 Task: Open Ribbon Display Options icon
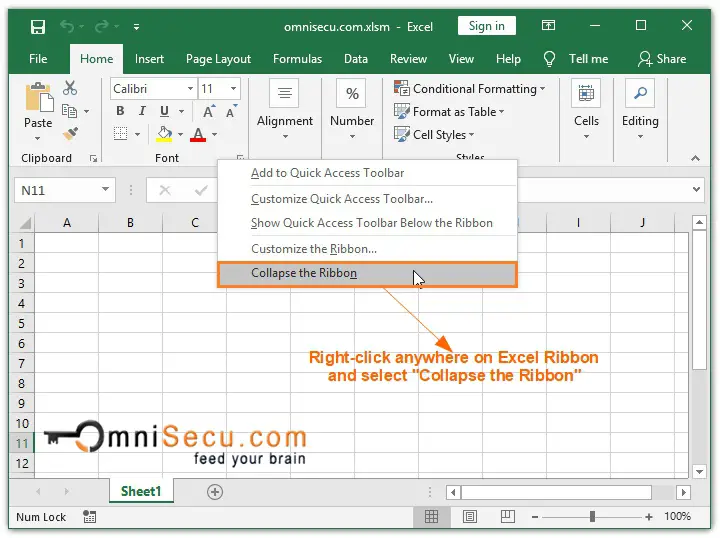pyautogui.click(x=548, y=25)
